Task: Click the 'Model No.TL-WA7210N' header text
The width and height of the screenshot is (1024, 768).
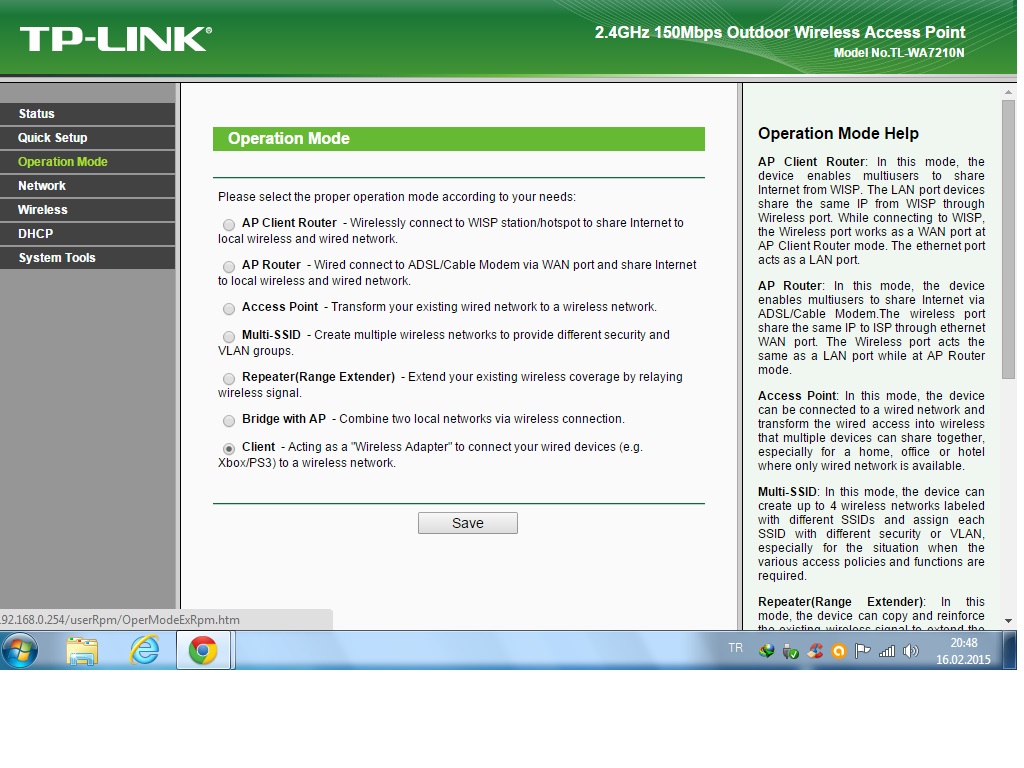Action: [x=899, y=53]
